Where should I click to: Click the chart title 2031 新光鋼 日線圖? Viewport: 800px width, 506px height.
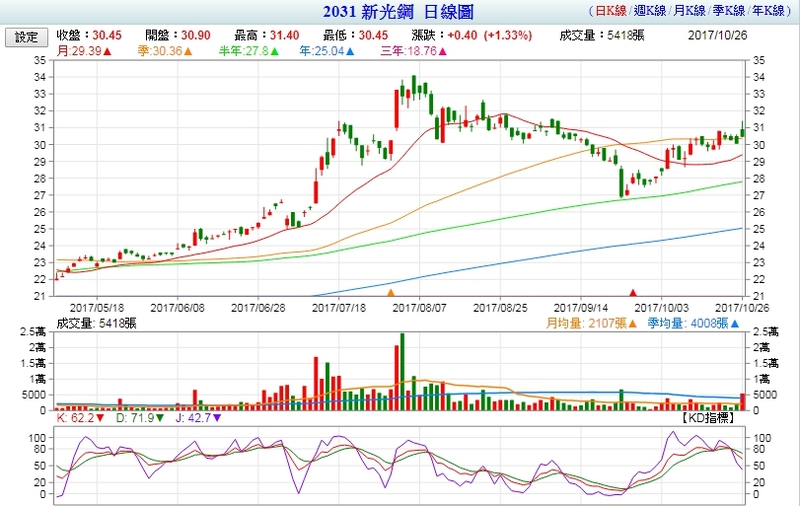[x=398, y=12]
